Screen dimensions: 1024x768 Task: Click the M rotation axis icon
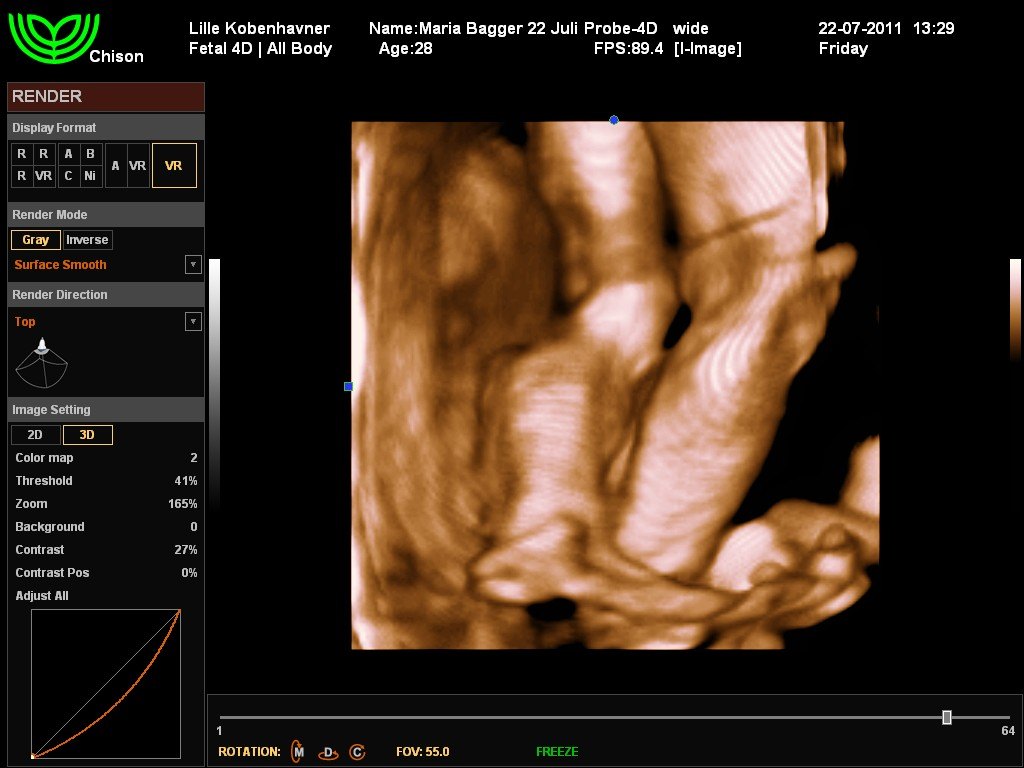[298, 751]
